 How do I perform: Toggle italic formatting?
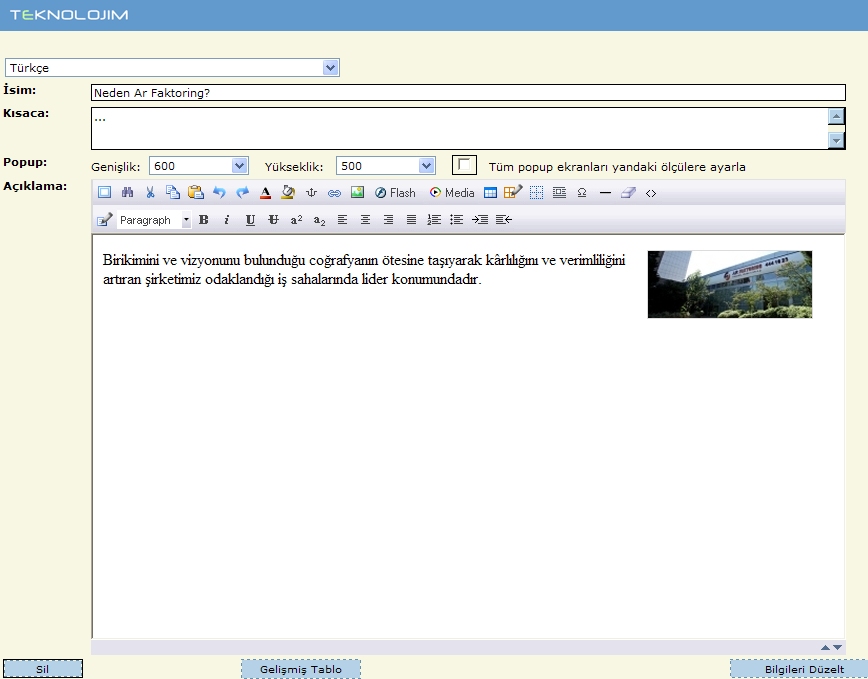[x=226, y=220]
